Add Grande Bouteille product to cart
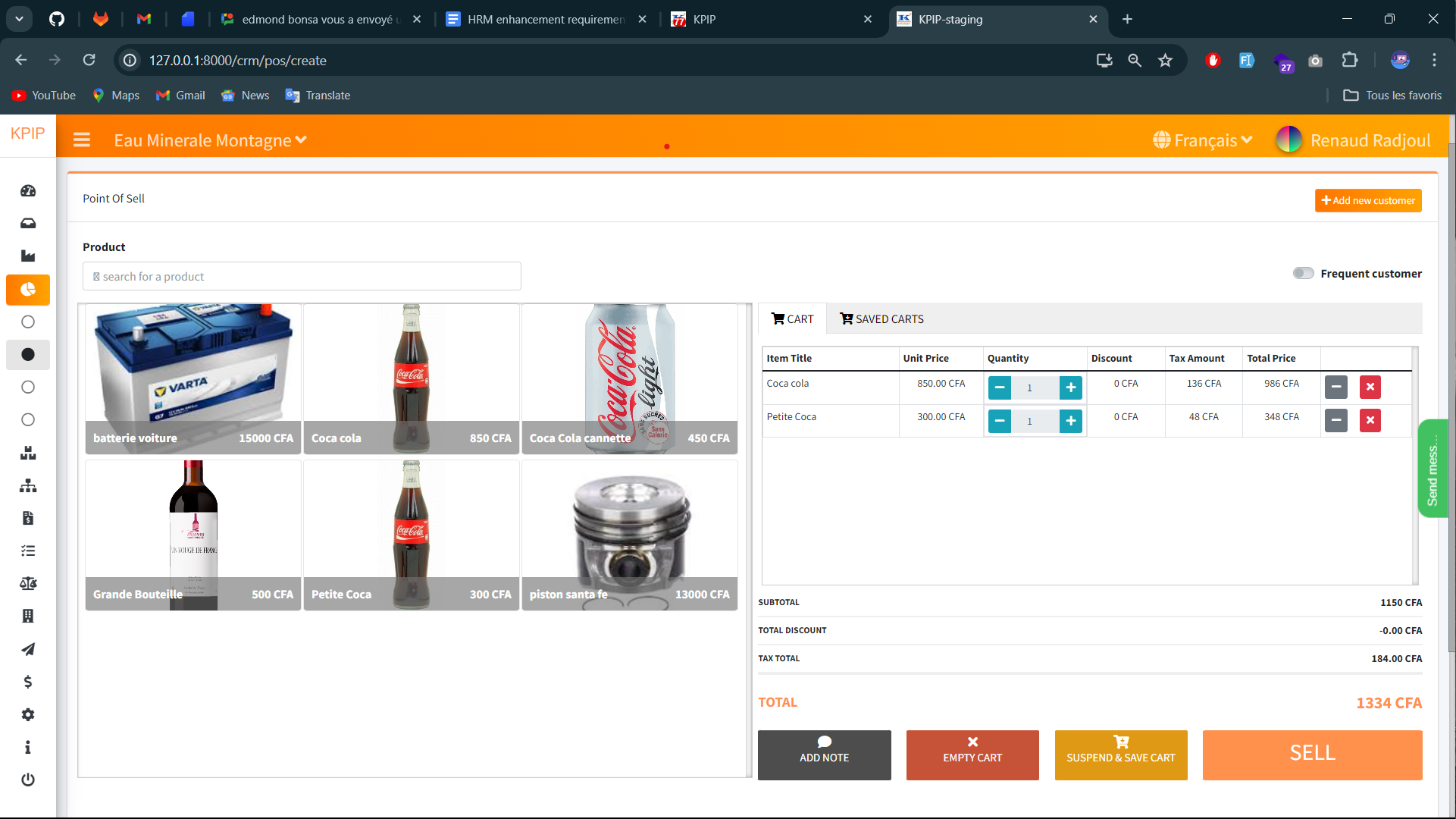Image resolution: width=1456 pixels, height=819 pixels. pyautogui.click(x=193, y=535)
